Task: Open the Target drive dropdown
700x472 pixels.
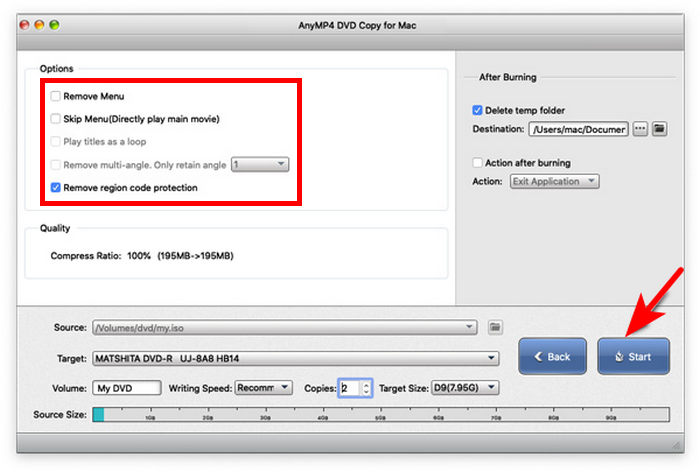Action: click(x=295, y=358)
